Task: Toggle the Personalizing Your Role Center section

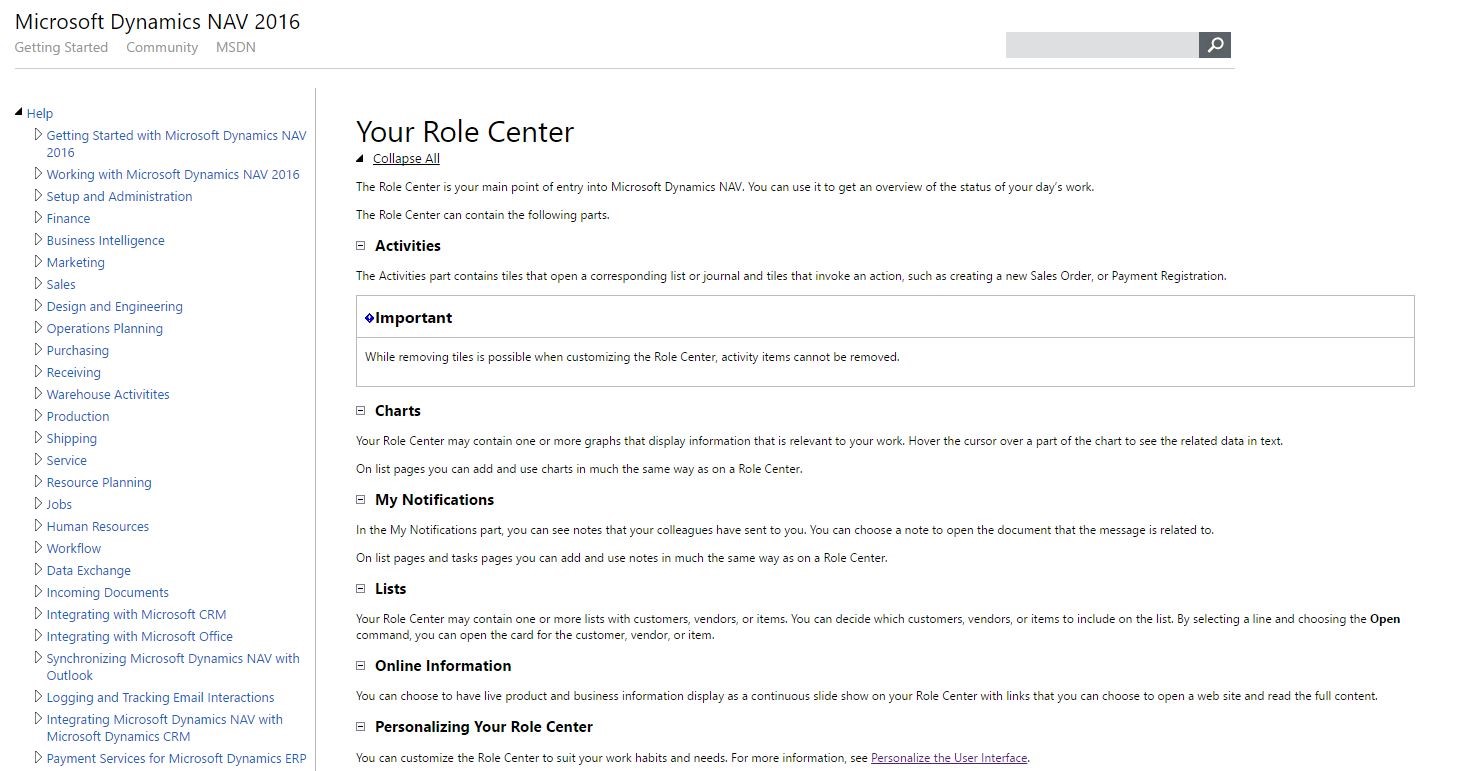Action: [361, 726]
